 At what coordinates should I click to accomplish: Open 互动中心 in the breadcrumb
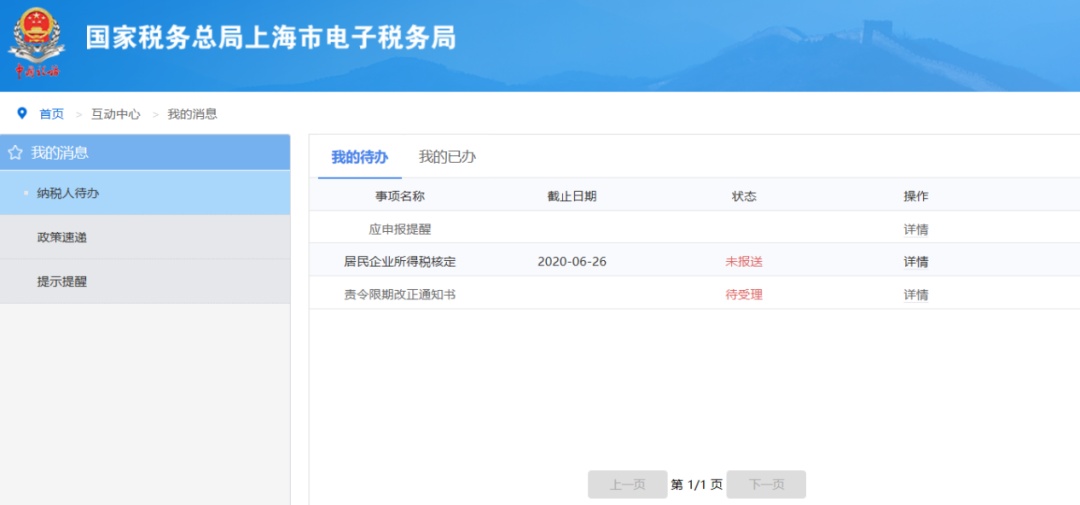click(x=116, y=114)
